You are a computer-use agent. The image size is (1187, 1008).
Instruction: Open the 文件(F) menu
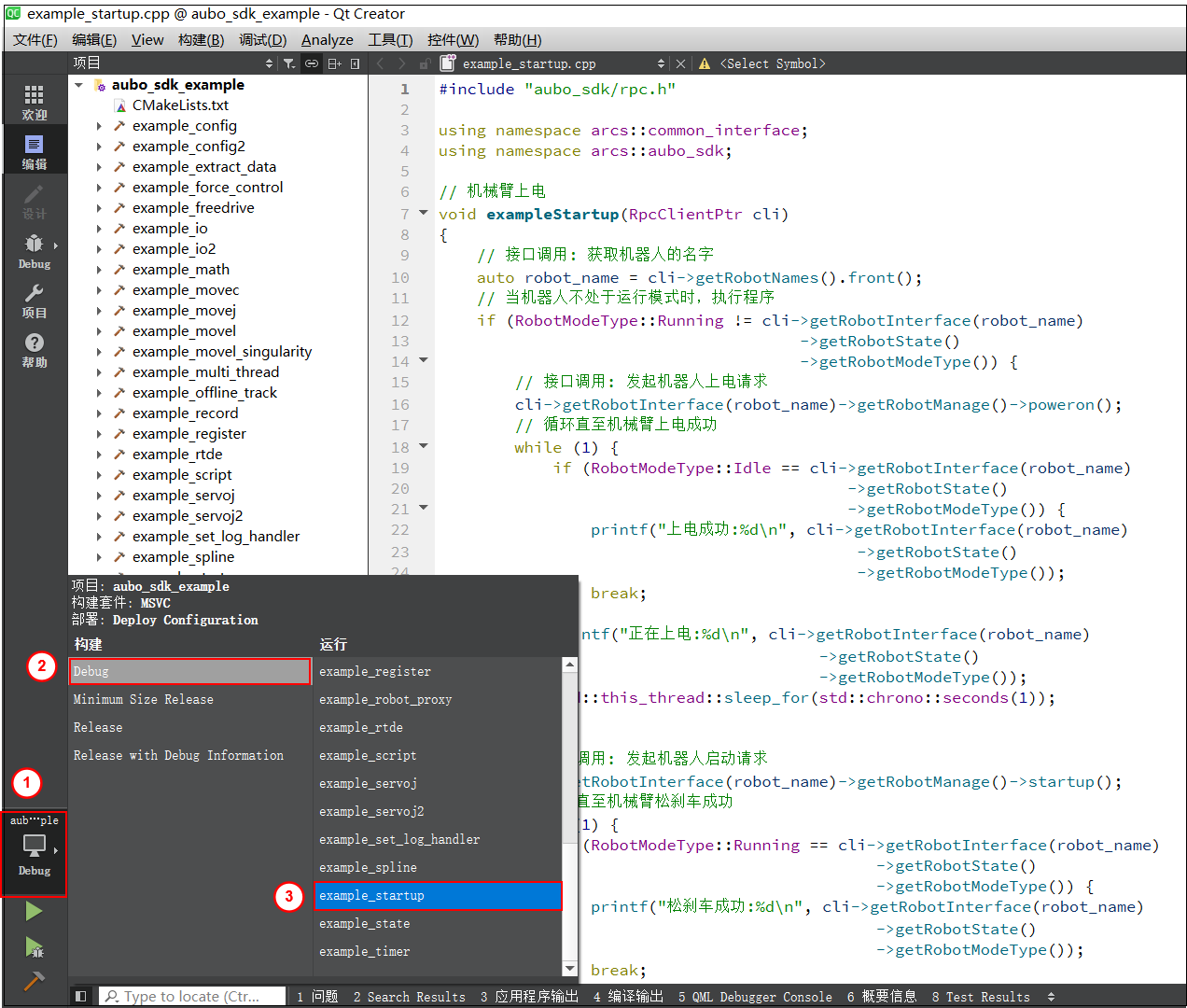click(x=35, y=39)
